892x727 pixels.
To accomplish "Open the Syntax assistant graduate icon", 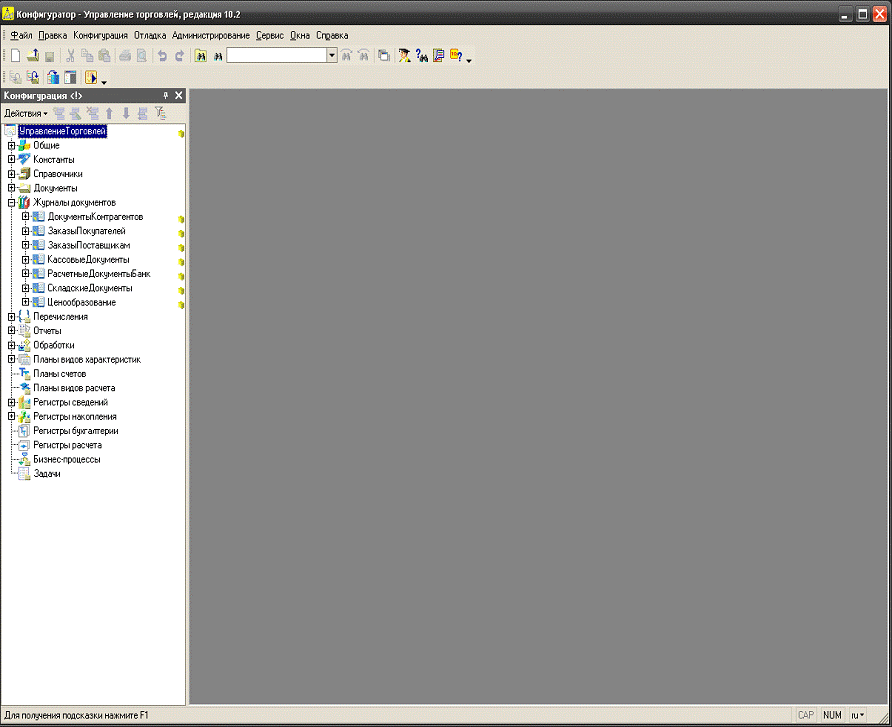I will (x=404, y=55).
